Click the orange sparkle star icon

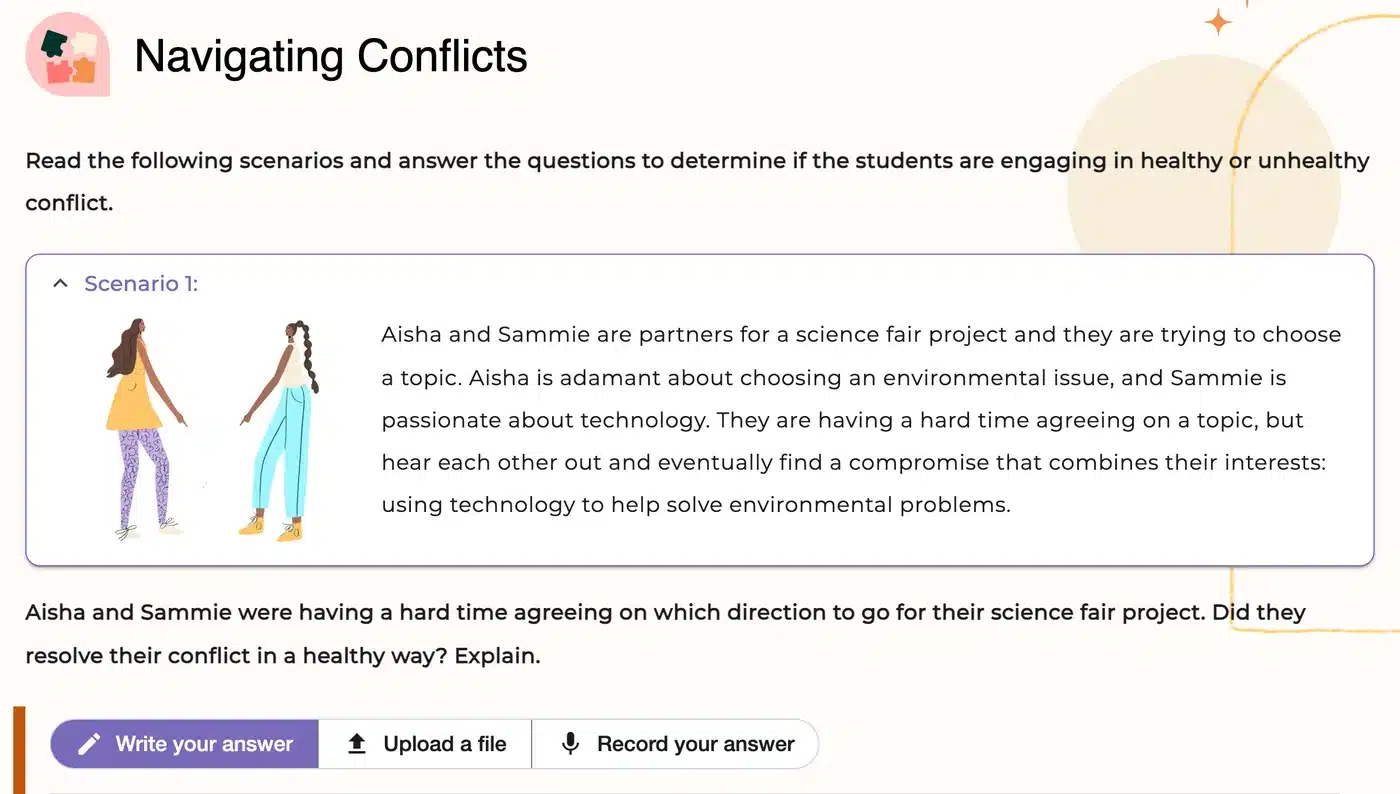[x=1217, y=21]
